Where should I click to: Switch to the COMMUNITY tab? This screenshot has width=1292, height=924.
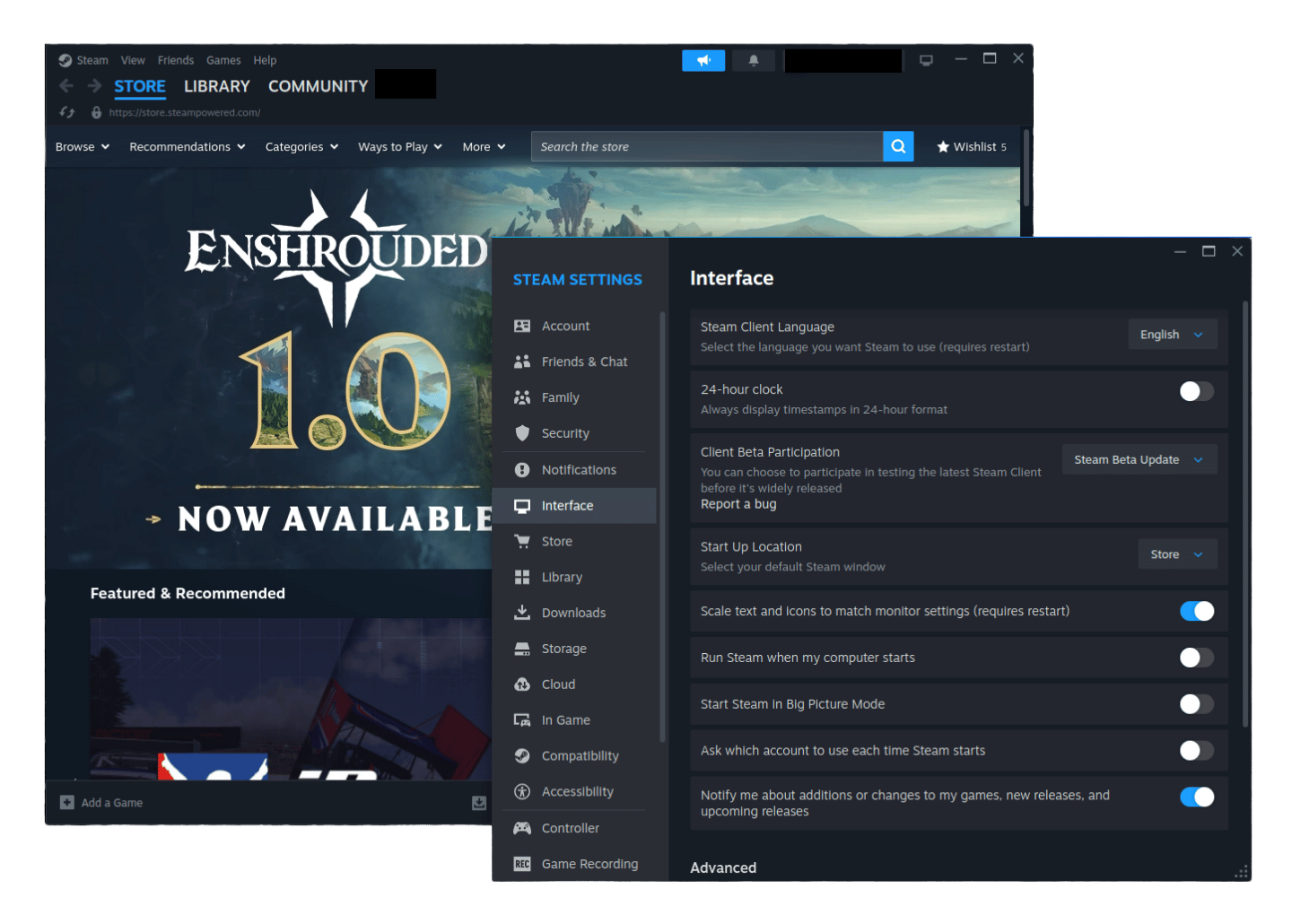pos(318,86)
